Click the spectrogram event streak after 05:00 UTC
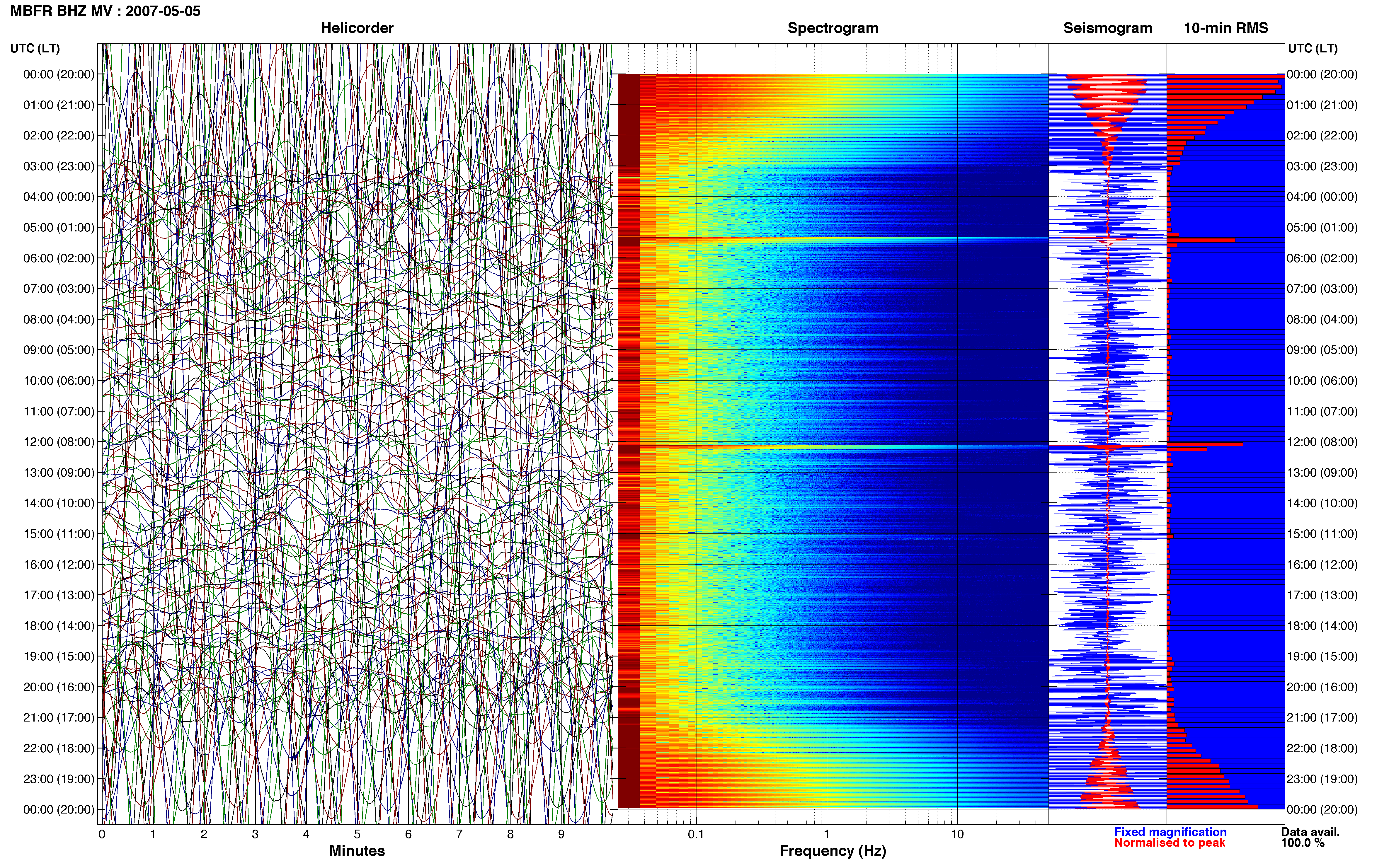Screen dimensions: 1389x868 833,239
